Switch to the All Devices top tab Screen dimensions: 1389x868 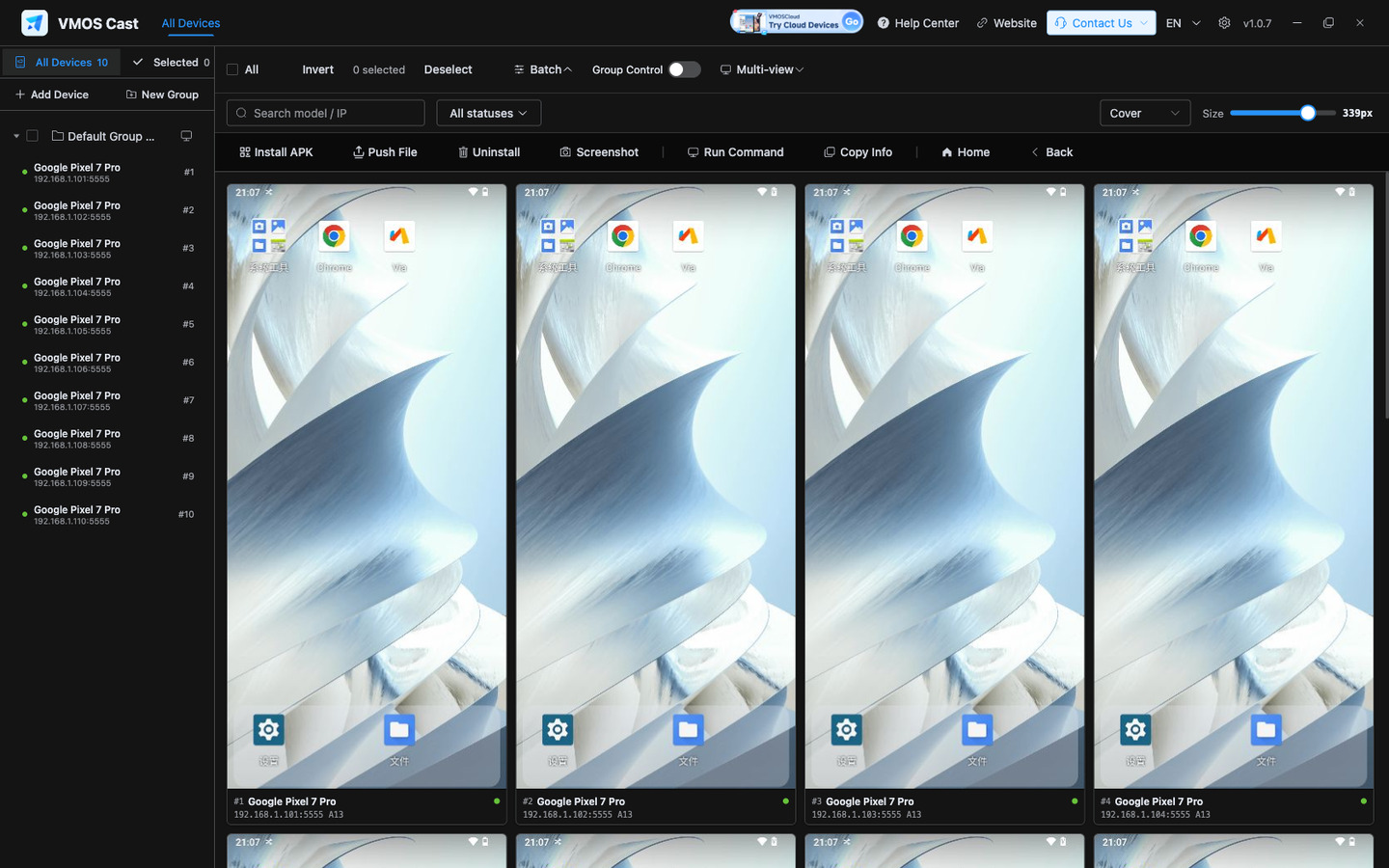(x=191, y=23)
